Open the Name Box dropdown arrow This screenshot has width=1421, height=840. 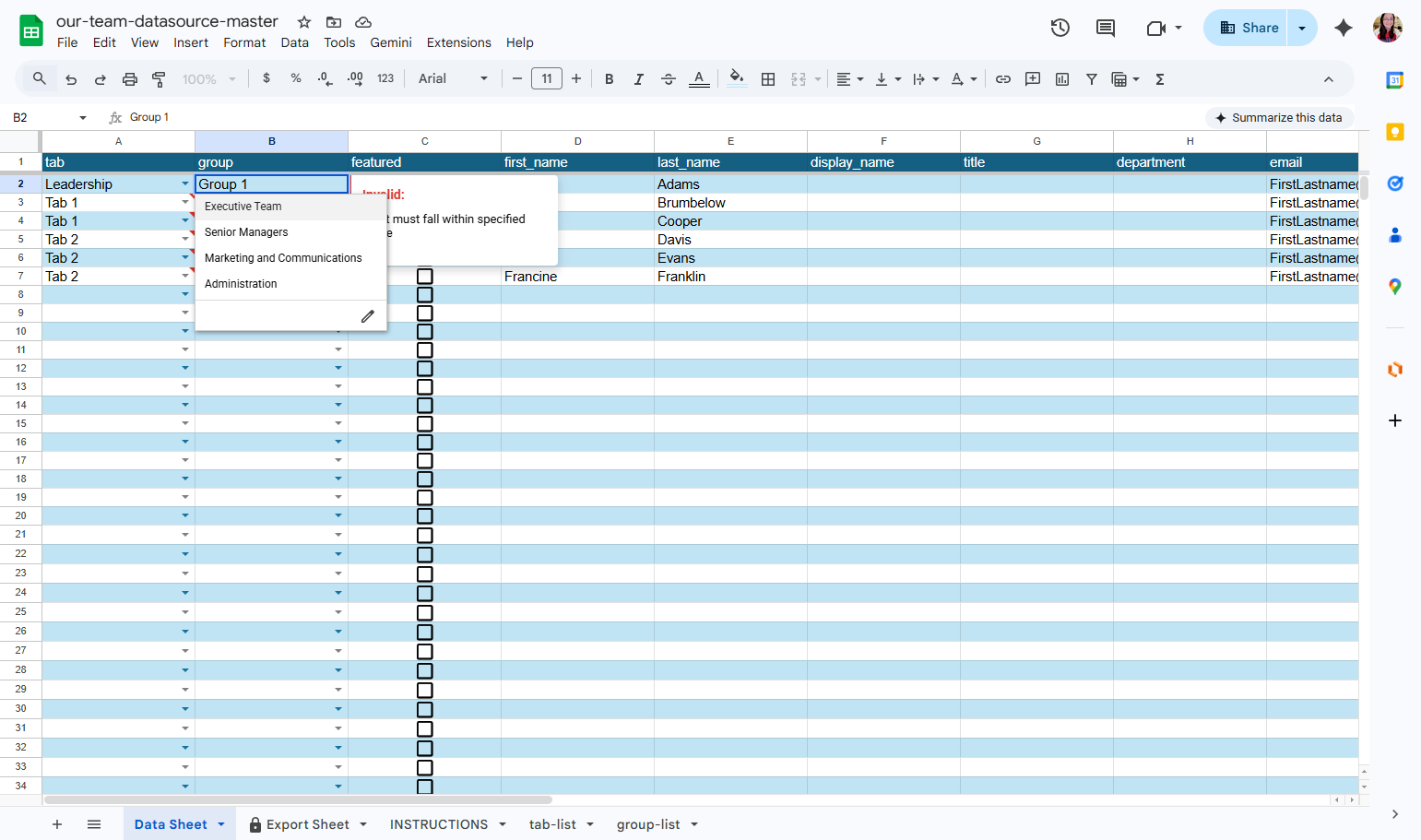tap(83, 118)
